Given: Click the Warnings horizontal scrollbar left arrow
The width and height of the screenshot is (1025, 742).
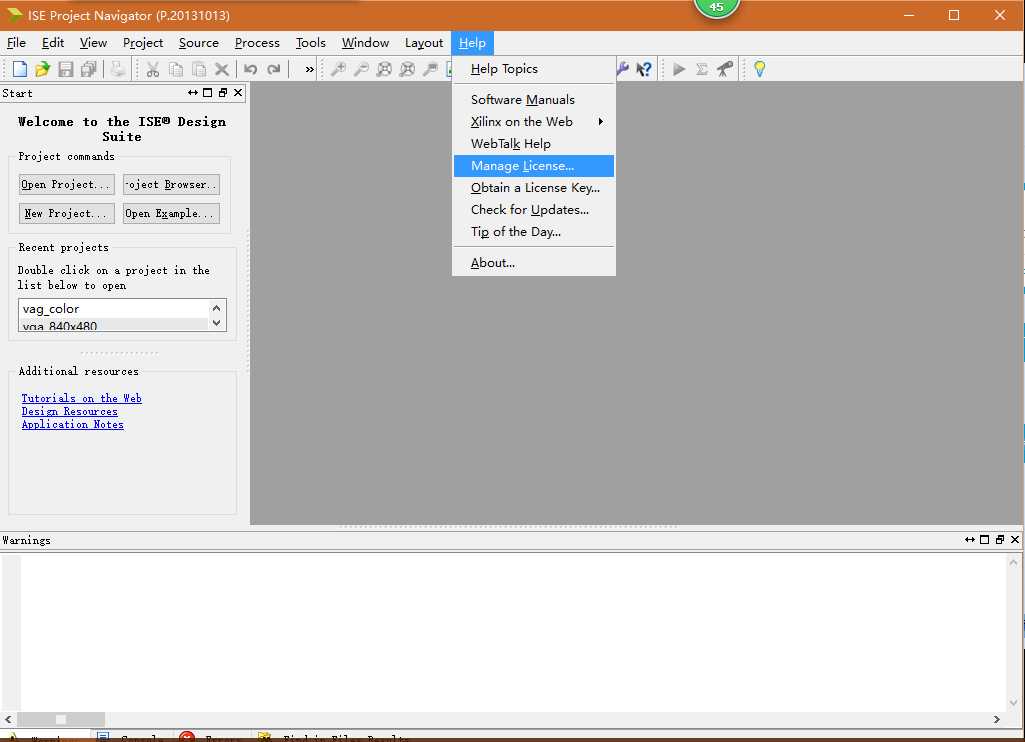Looking at the screenshot, I should click(x=8, y=719).
